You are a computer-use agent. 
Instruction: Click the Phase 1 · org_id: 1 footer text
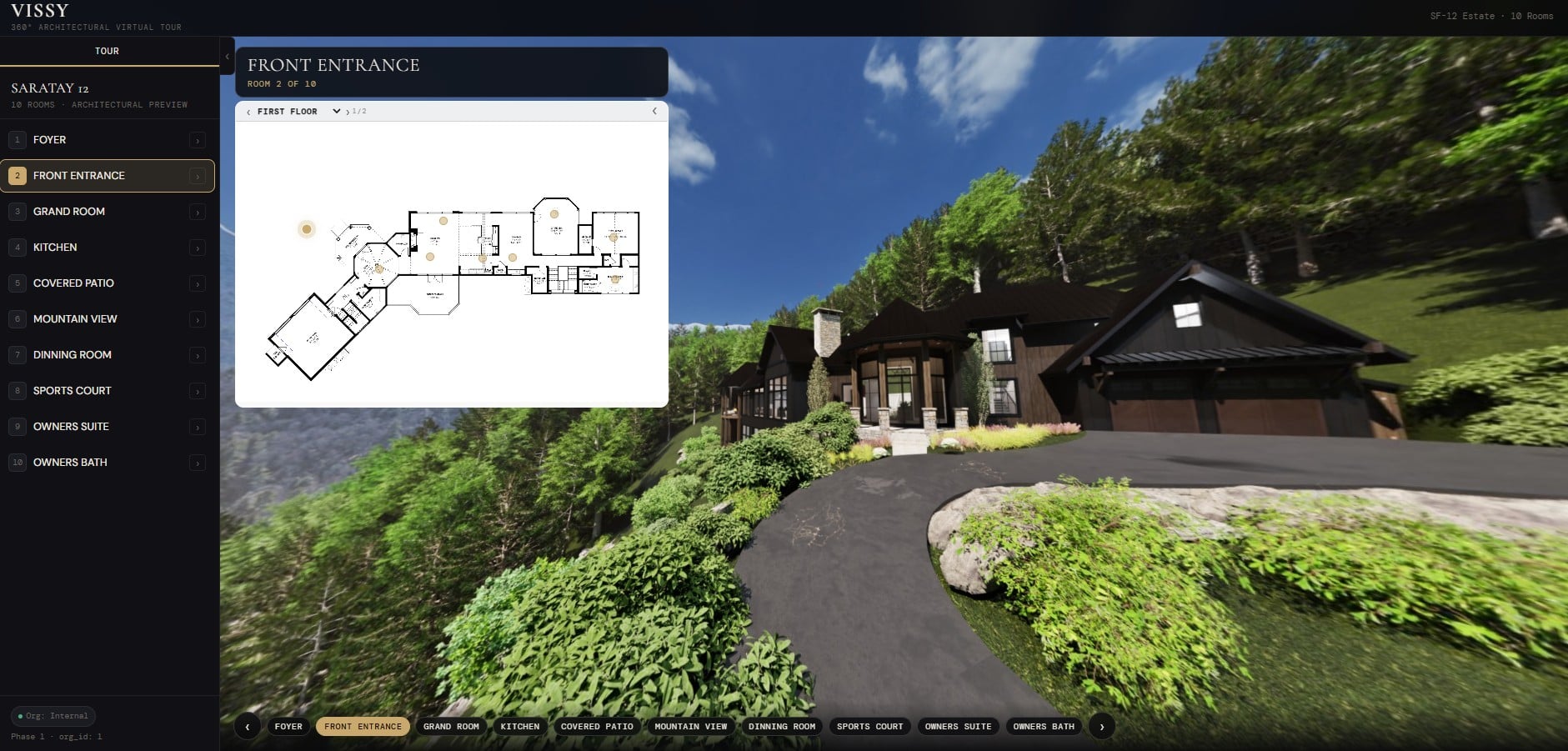(57, 737)
